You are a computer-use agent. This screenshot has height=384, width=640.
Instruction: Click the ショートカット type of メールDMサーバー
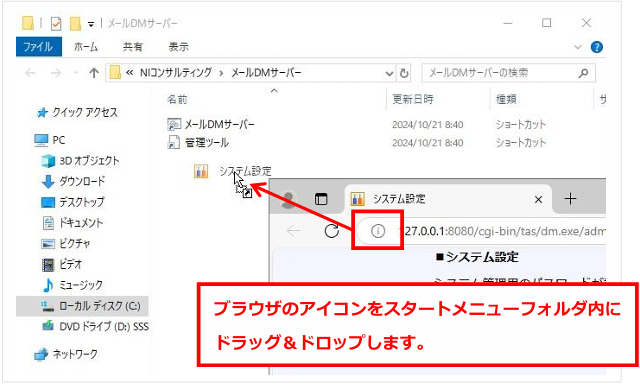[x=520, y=124]
